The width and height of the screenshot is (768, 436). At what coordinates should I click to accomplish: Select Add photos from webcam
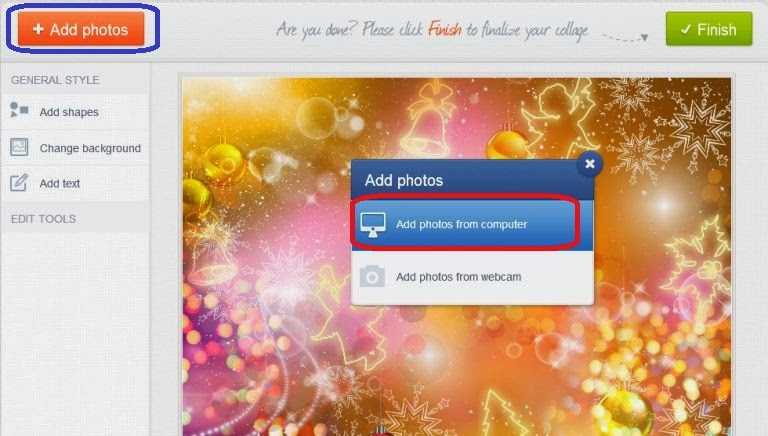pyautogui.click(x=472, y=277)
